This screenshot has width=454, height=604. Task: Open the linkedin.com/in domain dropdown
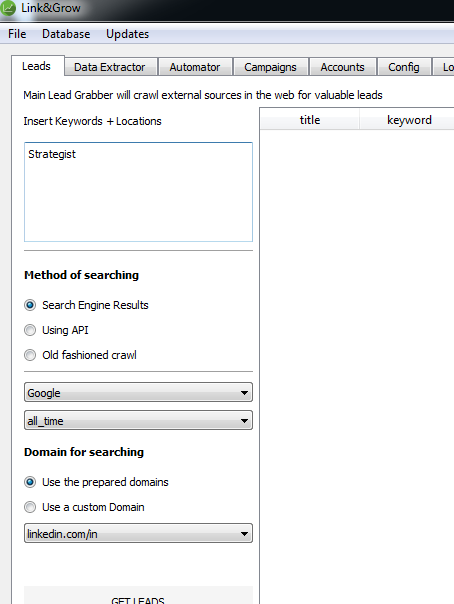click(138, 534)
